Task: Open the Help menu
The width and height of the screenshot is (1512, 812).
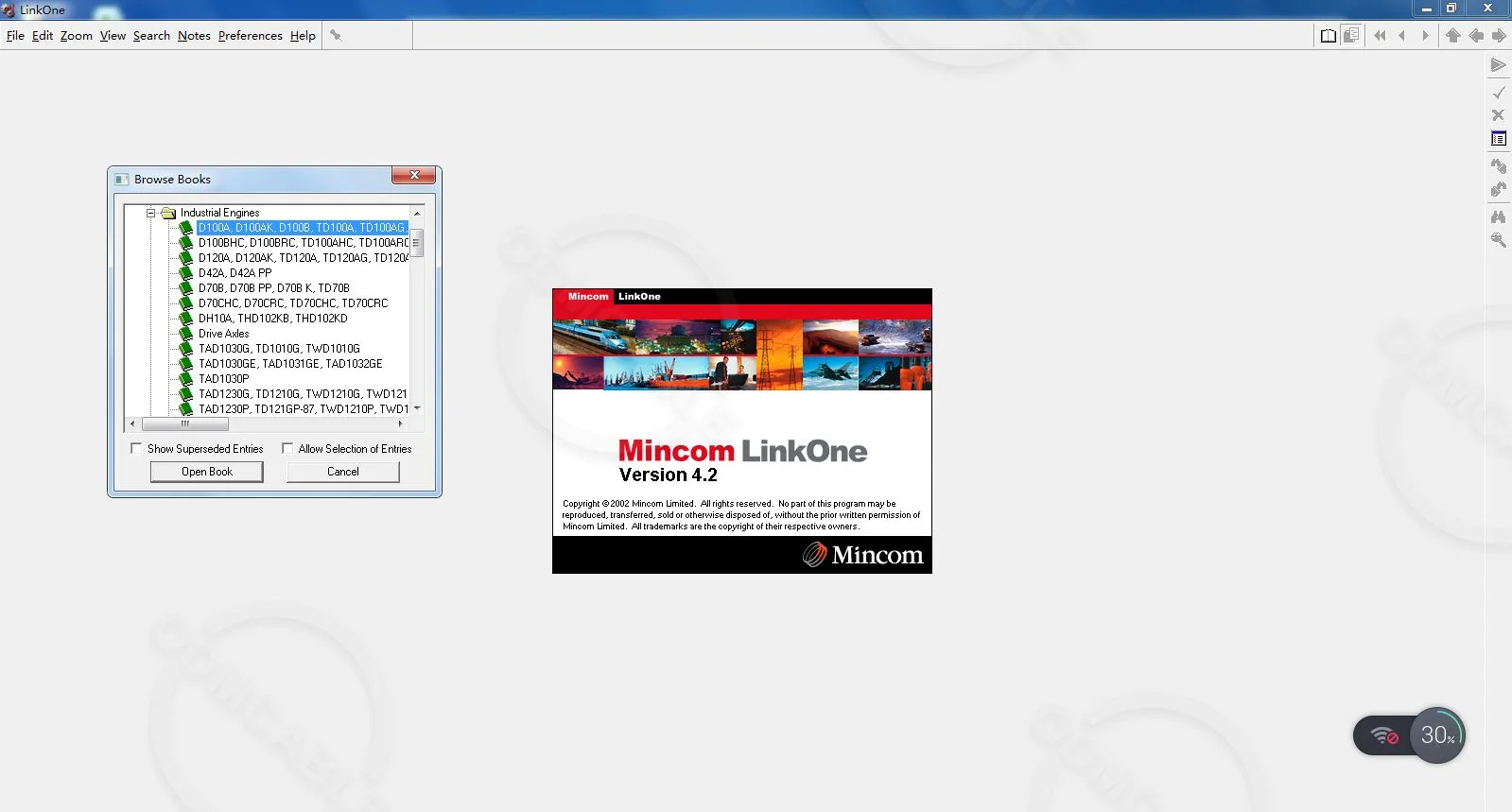Action: coord(303,36)
